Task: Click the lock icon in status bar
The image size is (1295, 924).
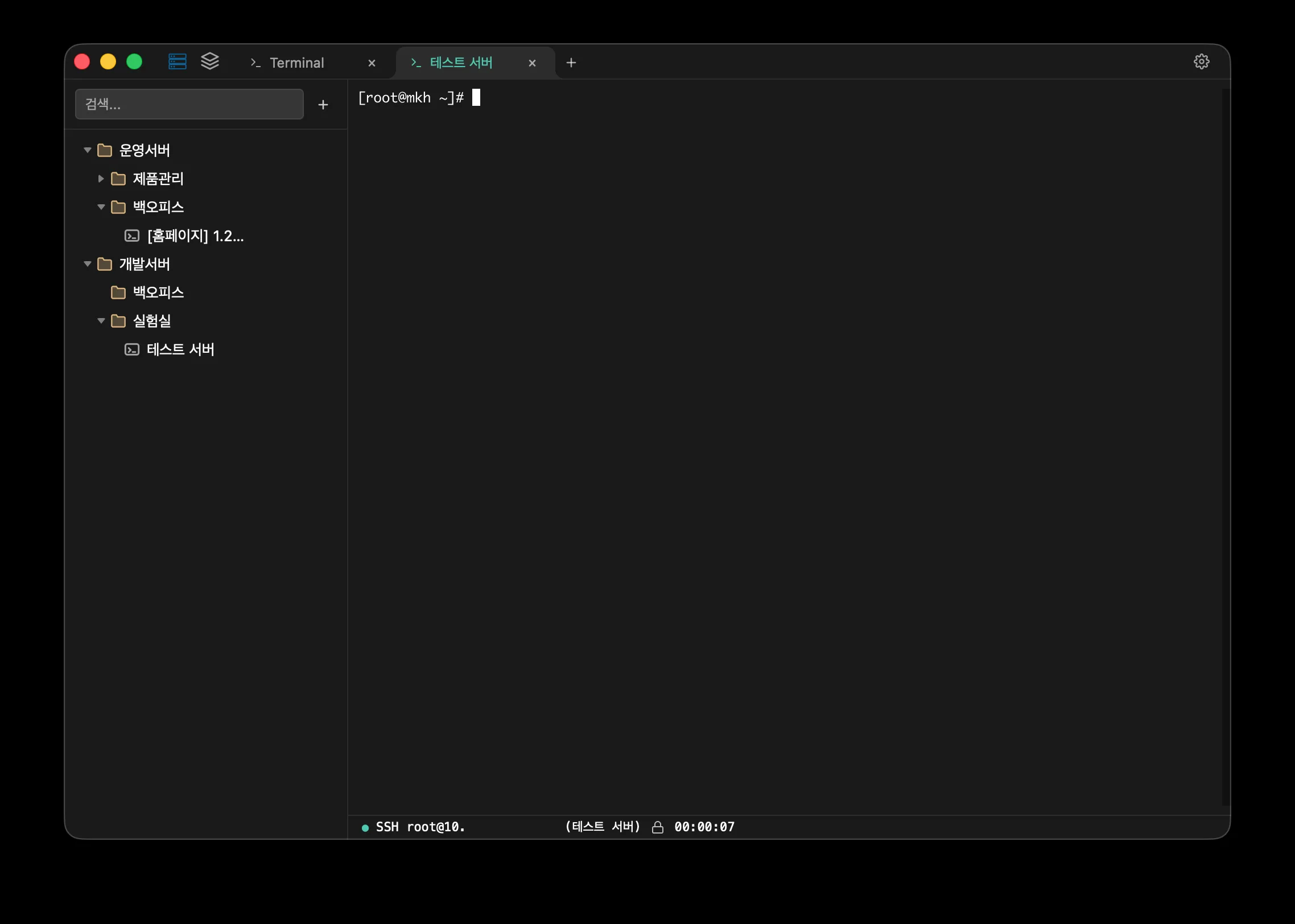Action: pos(657,827)
